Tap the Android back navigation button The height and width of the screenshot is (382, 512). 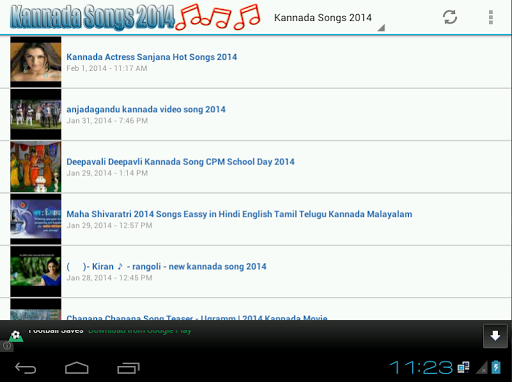(x=25, y=368)
